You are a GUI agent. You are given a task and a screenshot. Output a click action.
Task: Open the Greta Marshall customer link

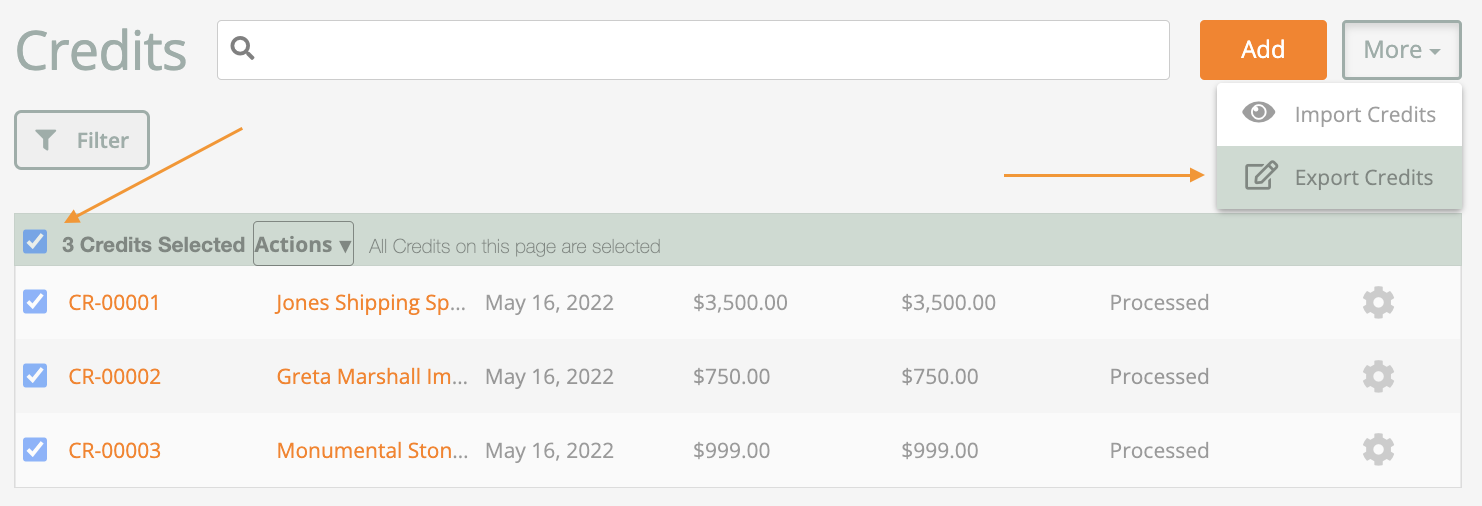pos(372,376)
